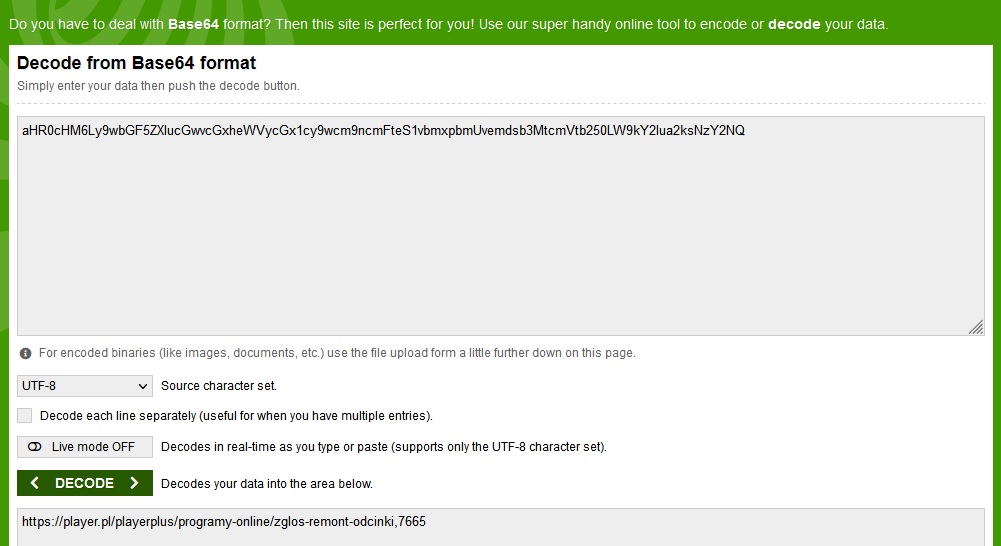1001x546 pixels.
Task: Click the switch icon in Live mode button
Action: pyautogui.click(x=35, y=447)
